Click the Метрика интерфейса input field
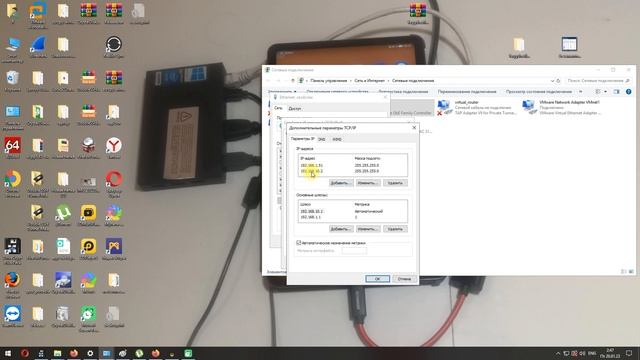The image size is (640, 360). click(x=354, y=251)
